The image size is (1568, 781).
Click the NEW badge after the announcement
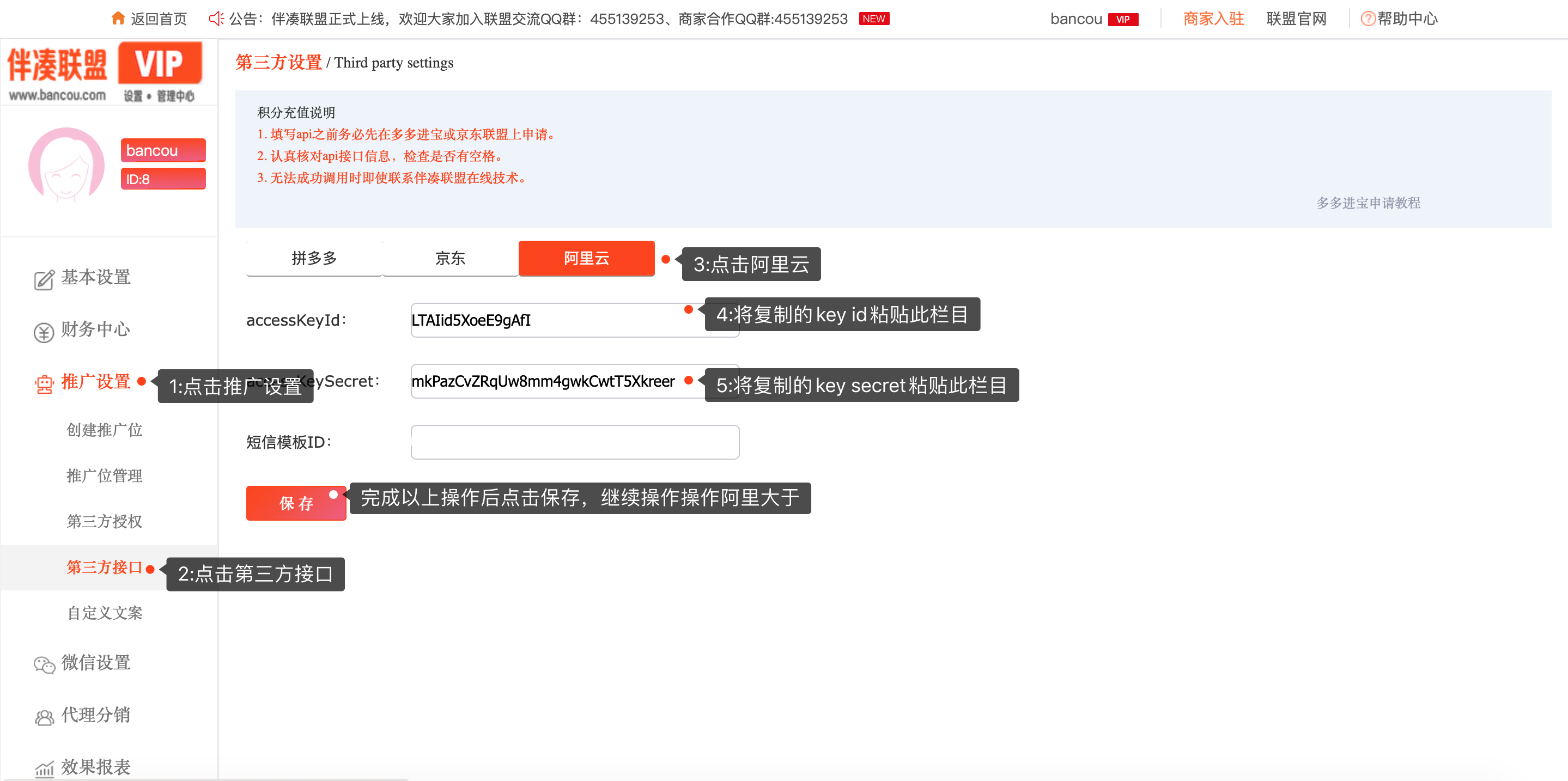(874, 19)
